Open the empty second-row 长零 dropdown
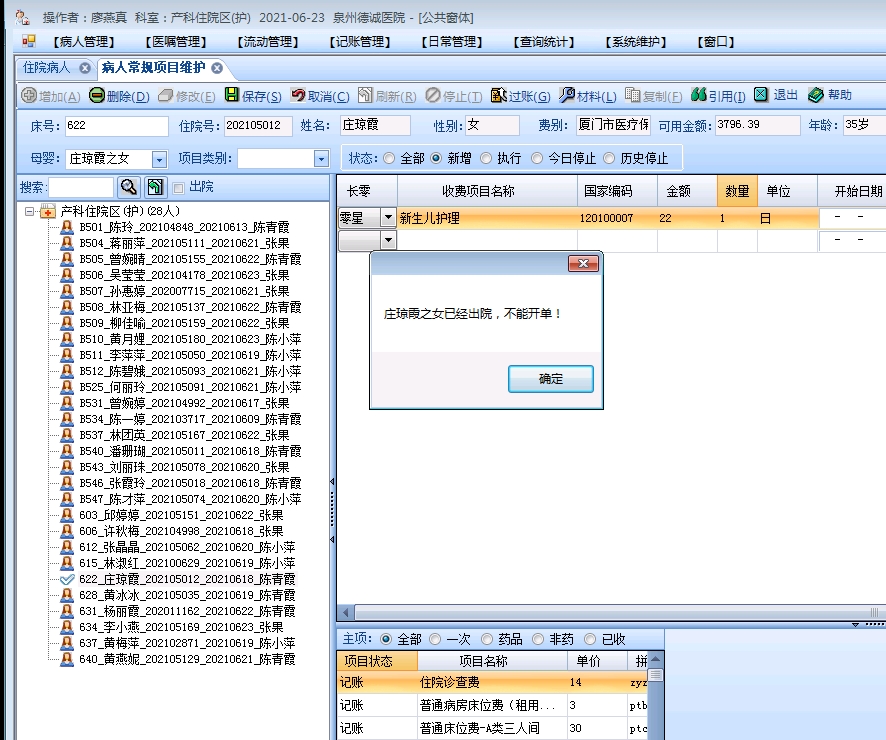 pos(388,241)
